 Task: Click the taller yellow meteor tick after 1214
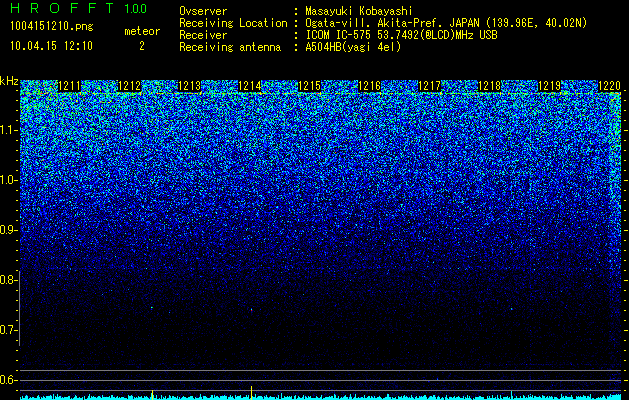(251, 392)
